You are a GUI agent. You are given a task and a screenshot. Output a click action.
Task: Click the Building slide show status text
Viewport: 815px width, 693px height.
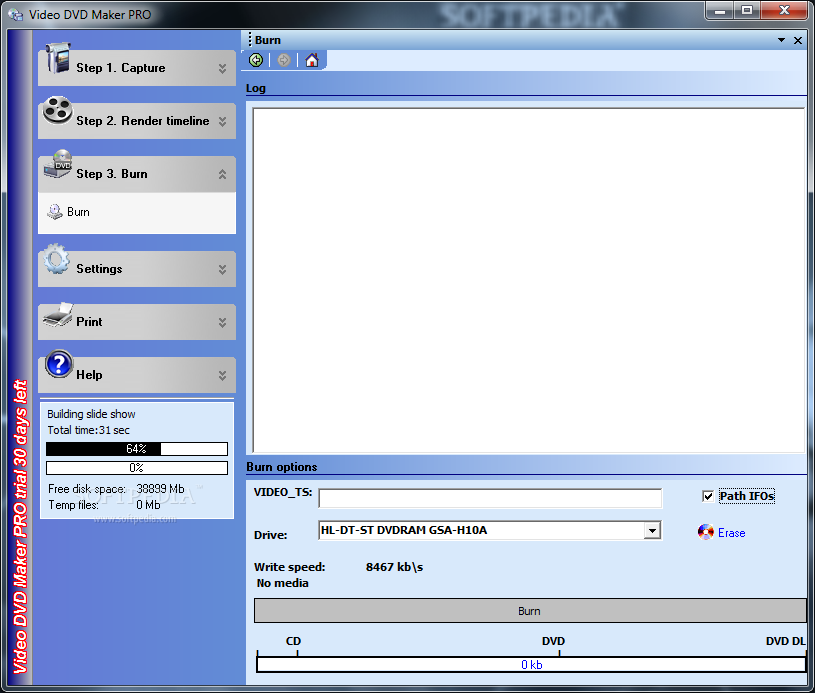(x=91, y=414)
